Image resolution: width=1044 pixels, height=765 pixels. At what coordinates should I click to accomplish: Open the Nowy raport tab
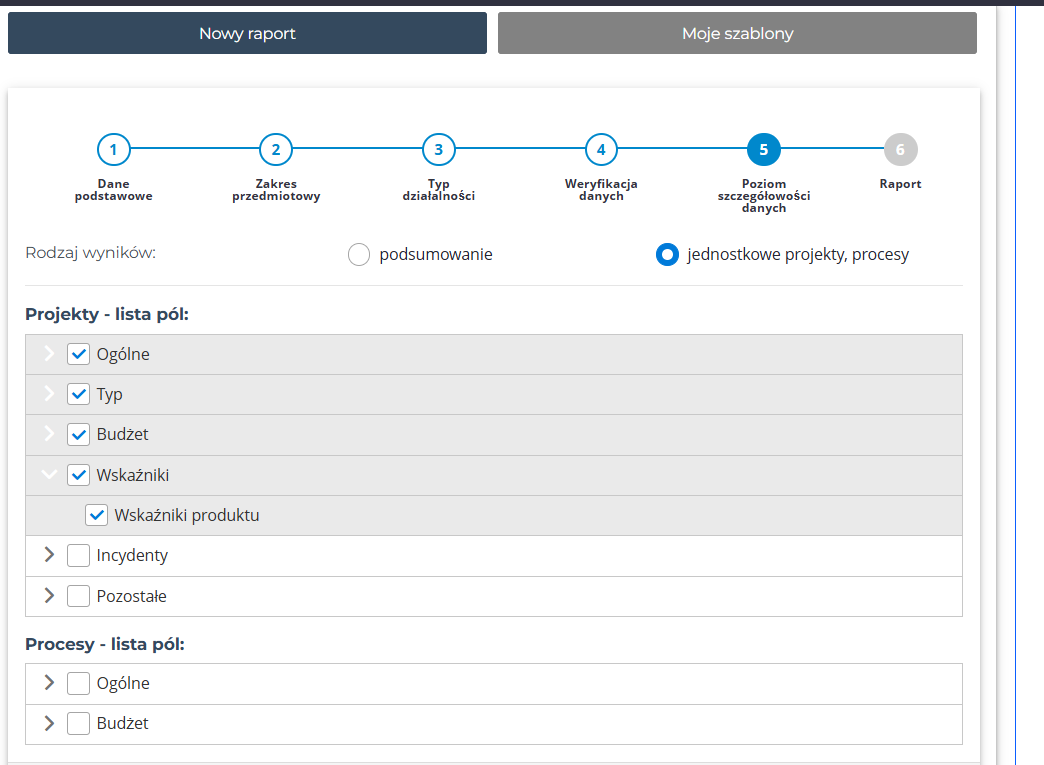coord(247,33)
